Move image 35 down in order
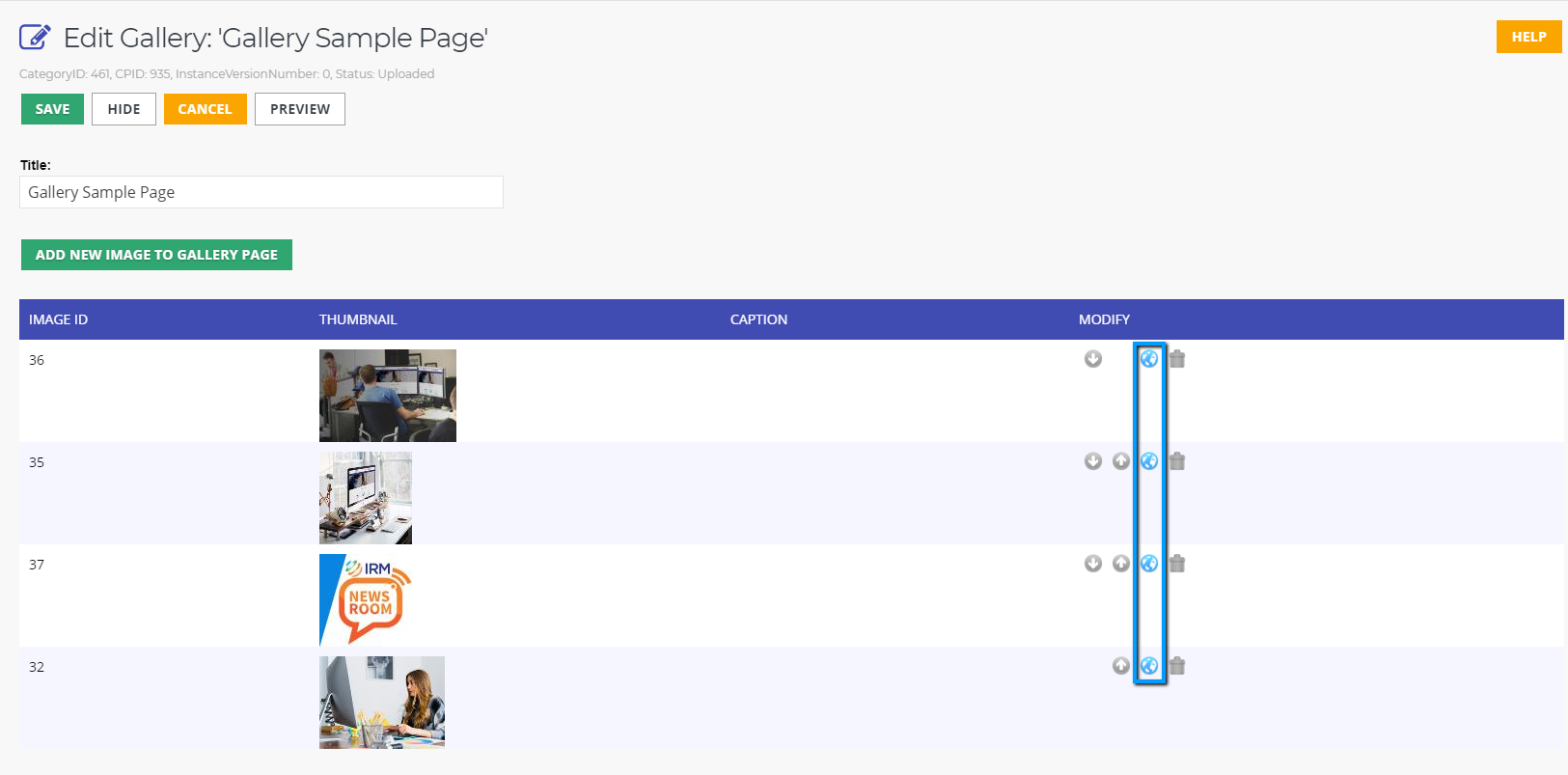This screenshot has height=775, width=1568. coord(1092,461)
